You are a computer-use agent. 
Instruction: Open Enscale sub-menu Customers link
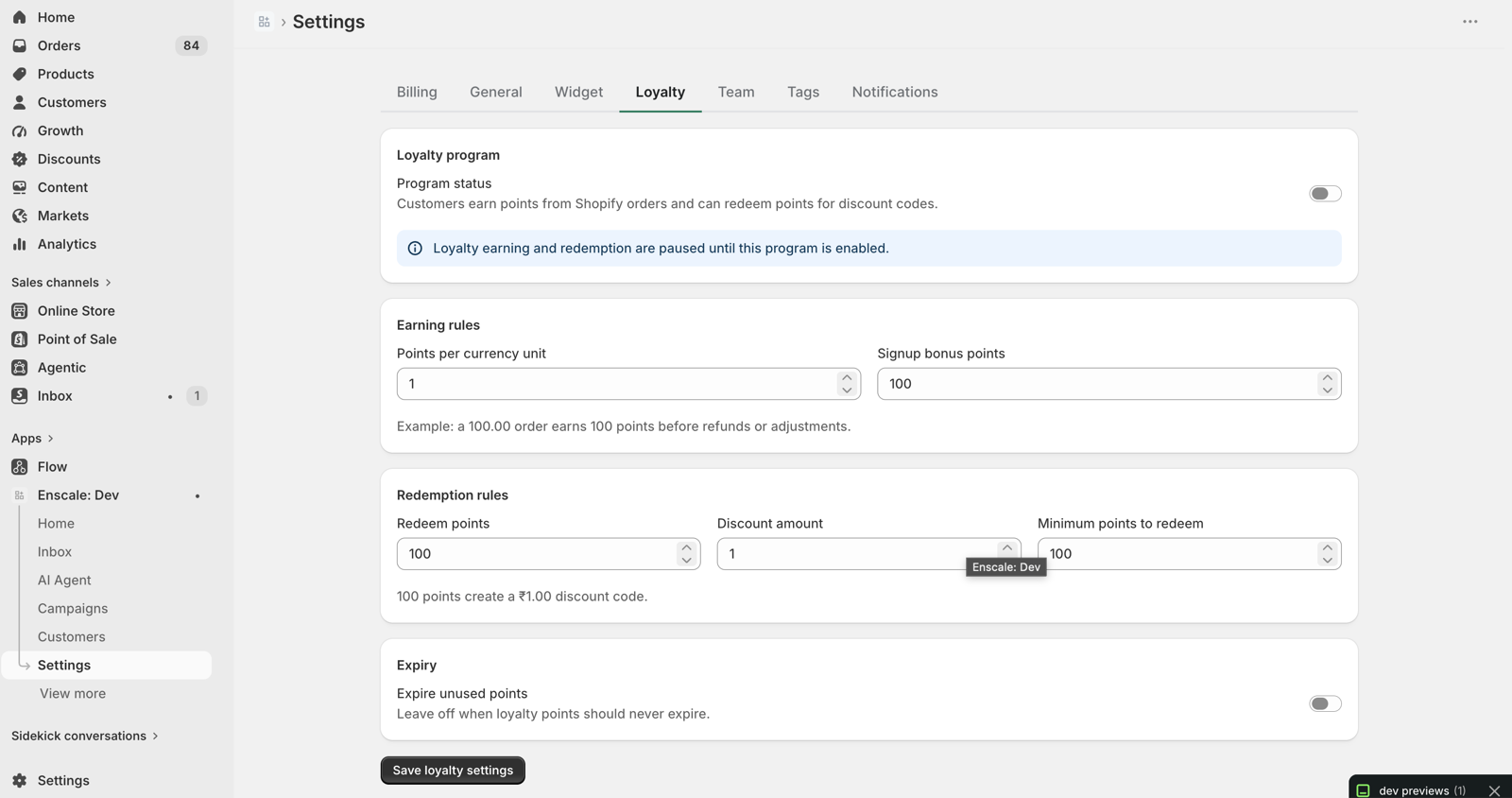tap(72, 636)
